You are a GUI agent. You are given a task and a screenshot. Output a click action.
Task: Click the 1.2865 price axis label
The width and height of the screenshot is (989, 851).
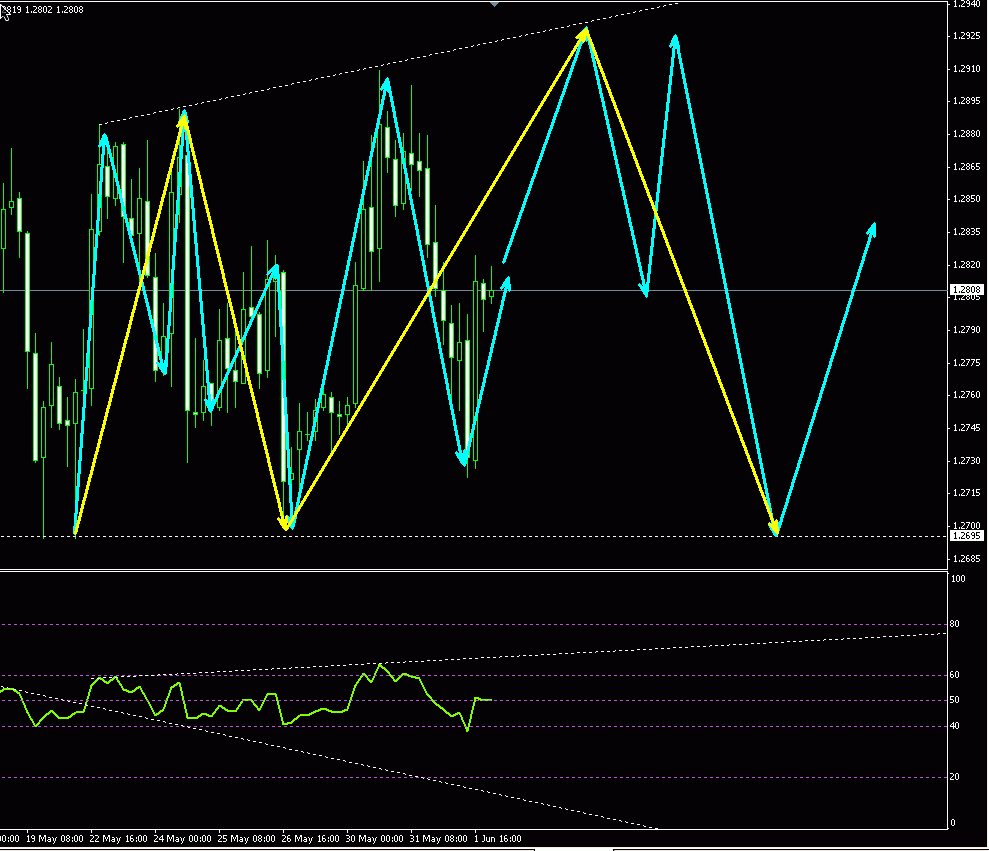967,167
